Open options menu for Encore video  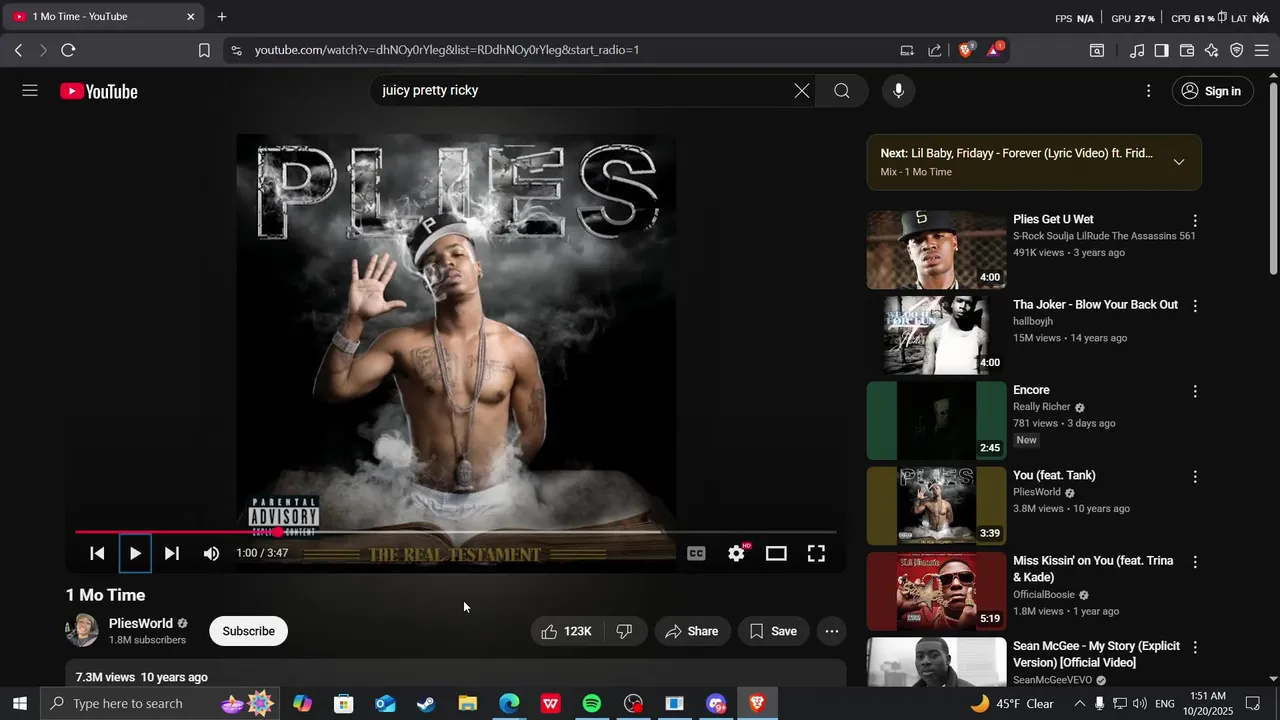pyautogui.click(x=1194, y=392)
